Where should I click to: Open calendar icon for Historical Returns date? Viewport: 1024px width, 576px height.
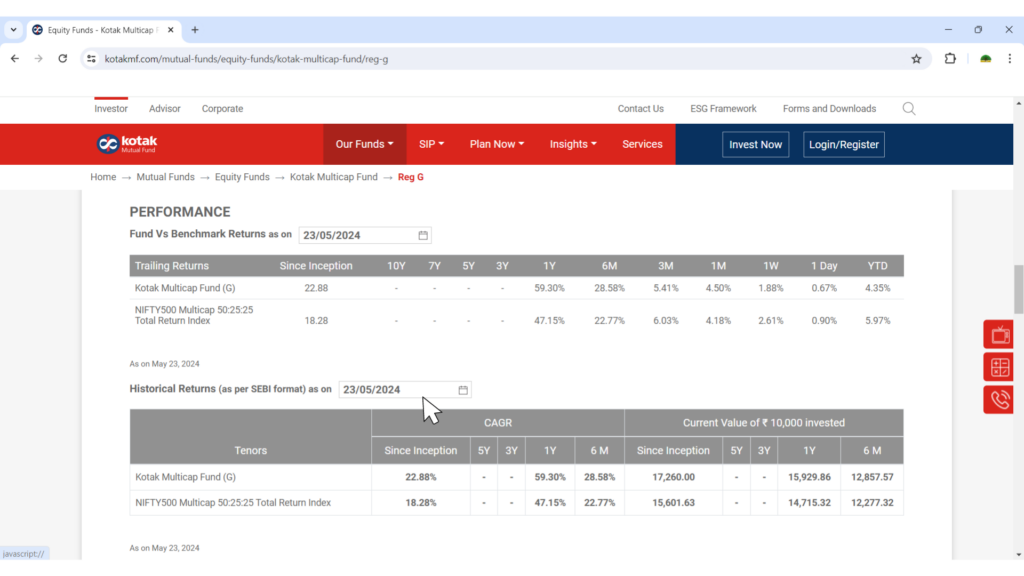coord(463,390)
